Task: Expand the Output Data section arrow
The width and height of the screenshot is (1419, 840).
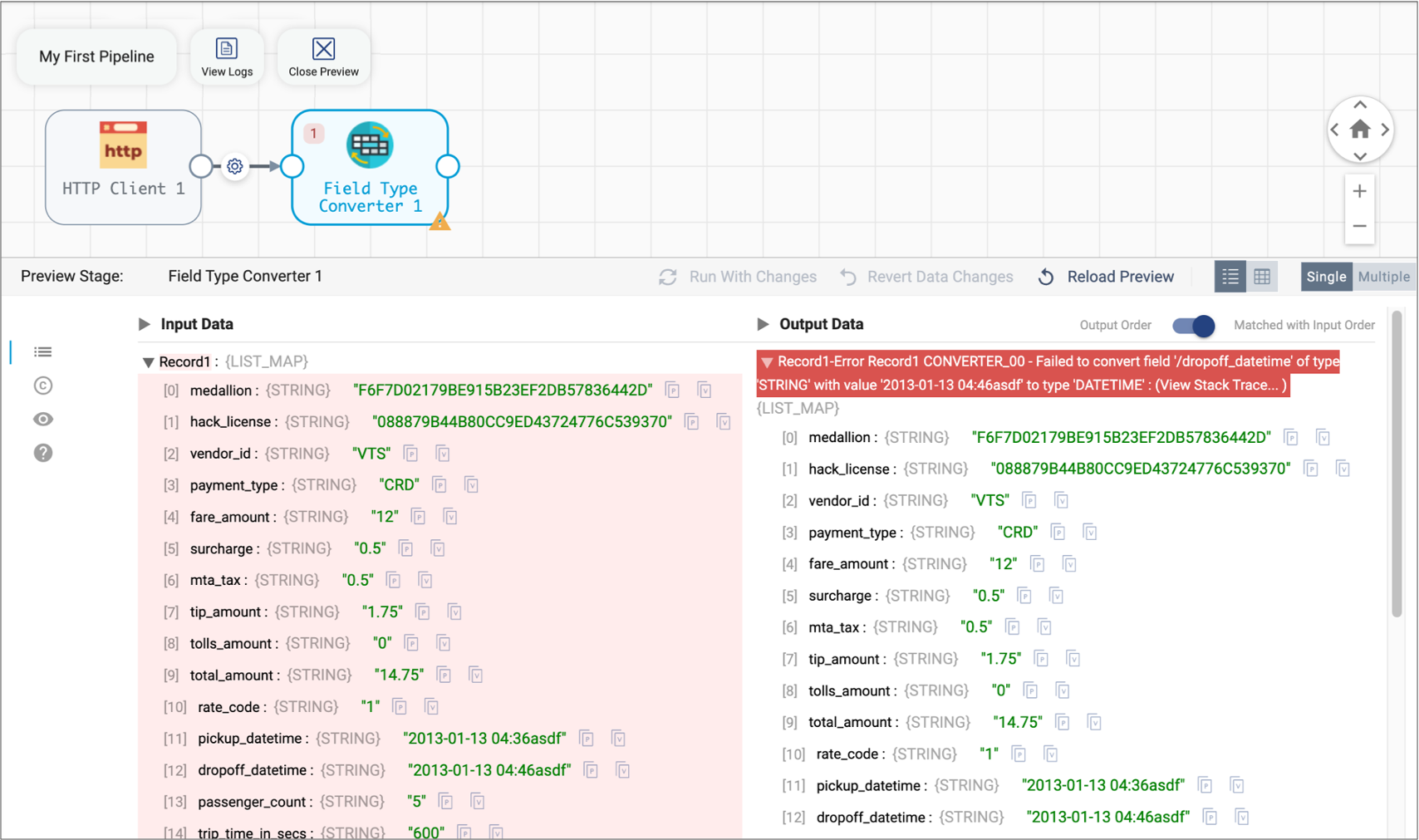Action: [x=763, y=324]
